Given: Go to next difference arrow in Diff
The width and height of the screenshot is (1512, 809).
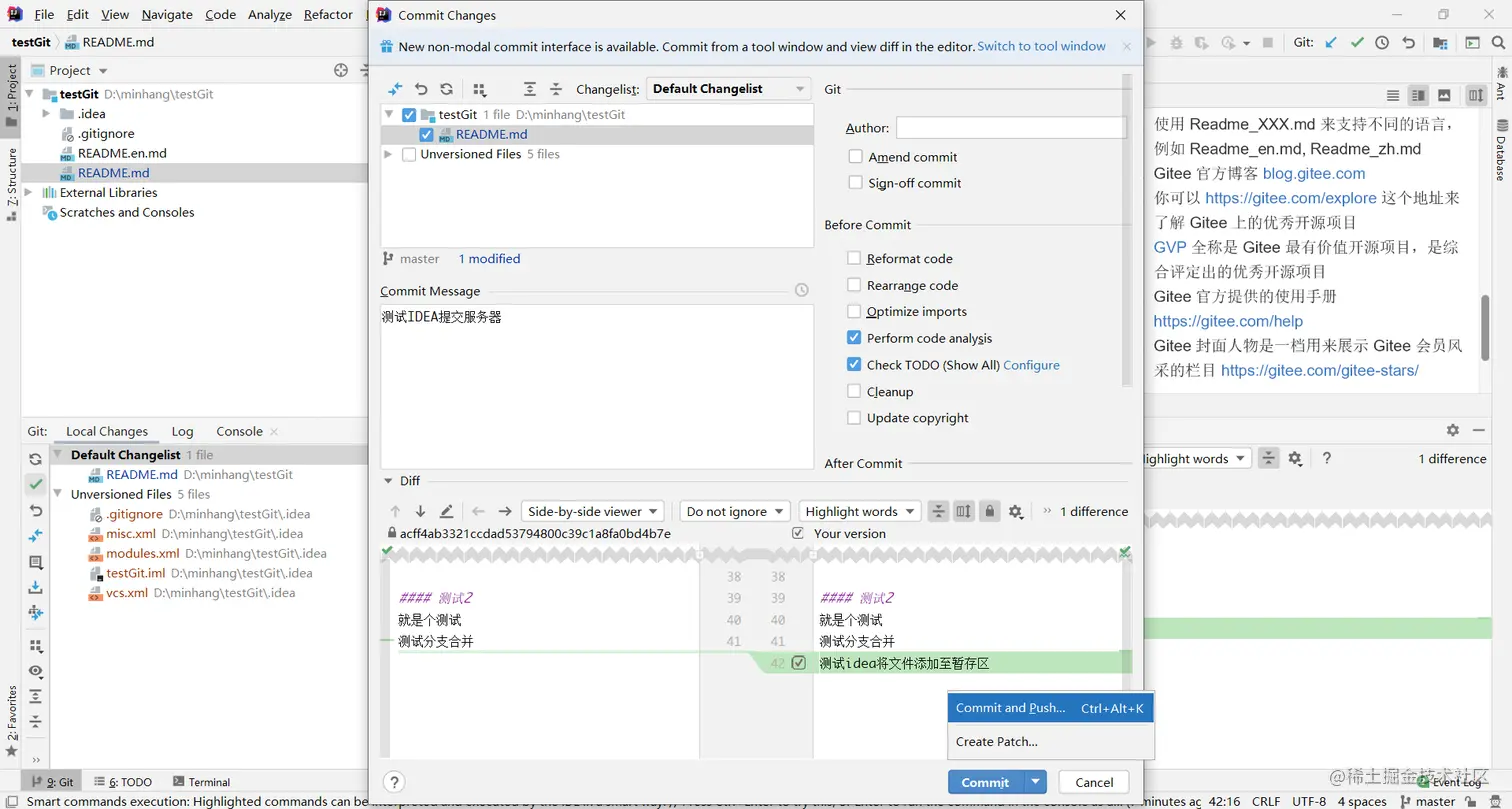Looking at the screenshot, I should click(420, 511).
